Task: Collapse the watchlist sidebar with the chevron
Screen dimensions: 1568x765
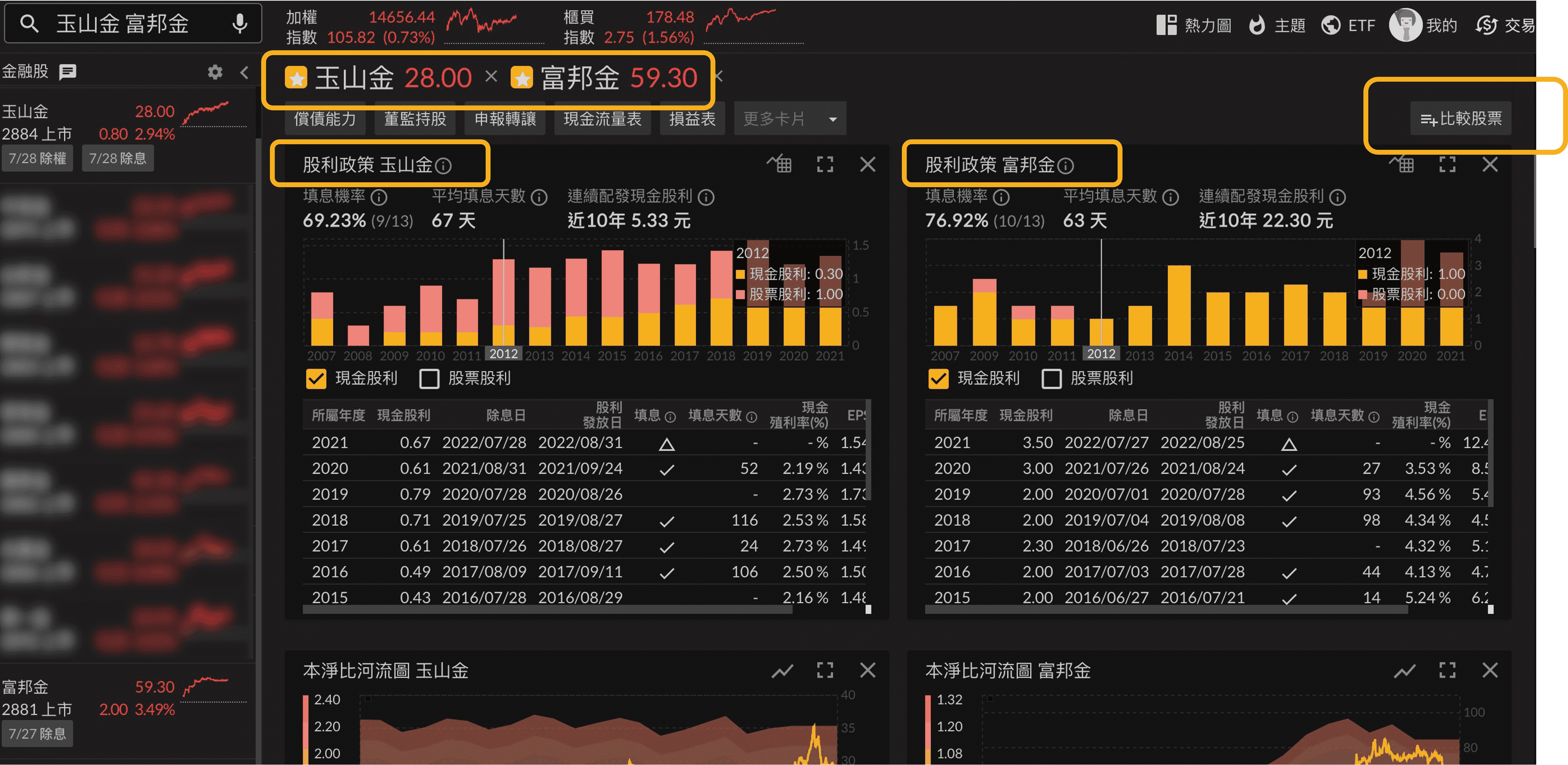Action: pos(244,72)
